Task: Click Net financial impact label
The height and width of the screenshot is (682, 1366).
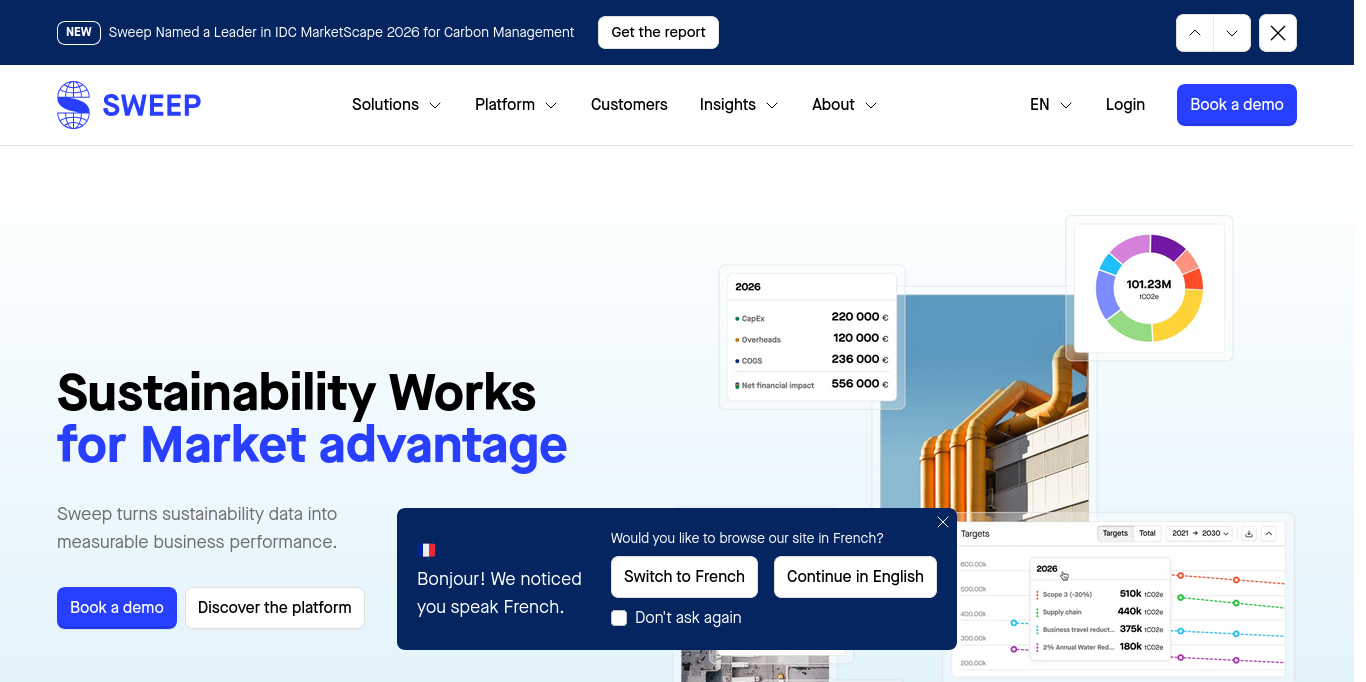Action: click(x=777, y=385)
